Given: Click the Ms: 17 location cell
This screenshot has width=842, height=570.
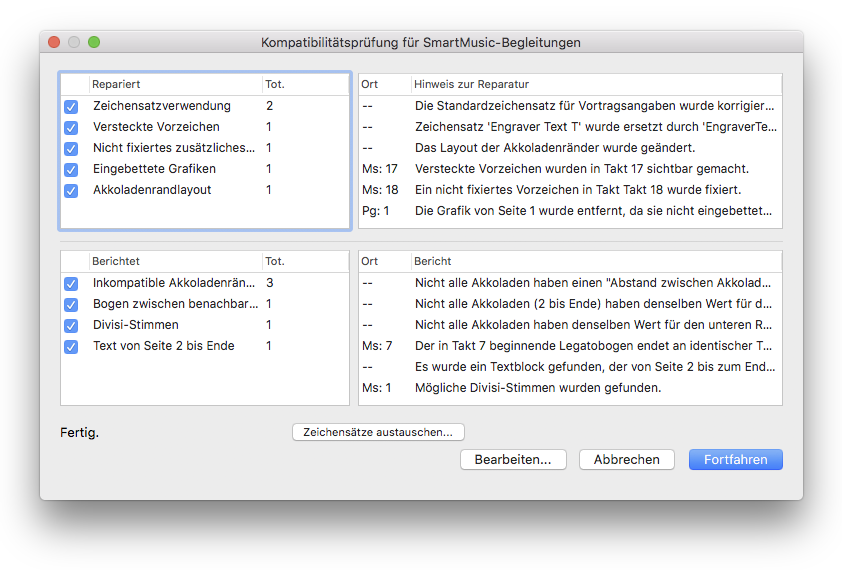Looking at the screenshot, I should (380, 169).
